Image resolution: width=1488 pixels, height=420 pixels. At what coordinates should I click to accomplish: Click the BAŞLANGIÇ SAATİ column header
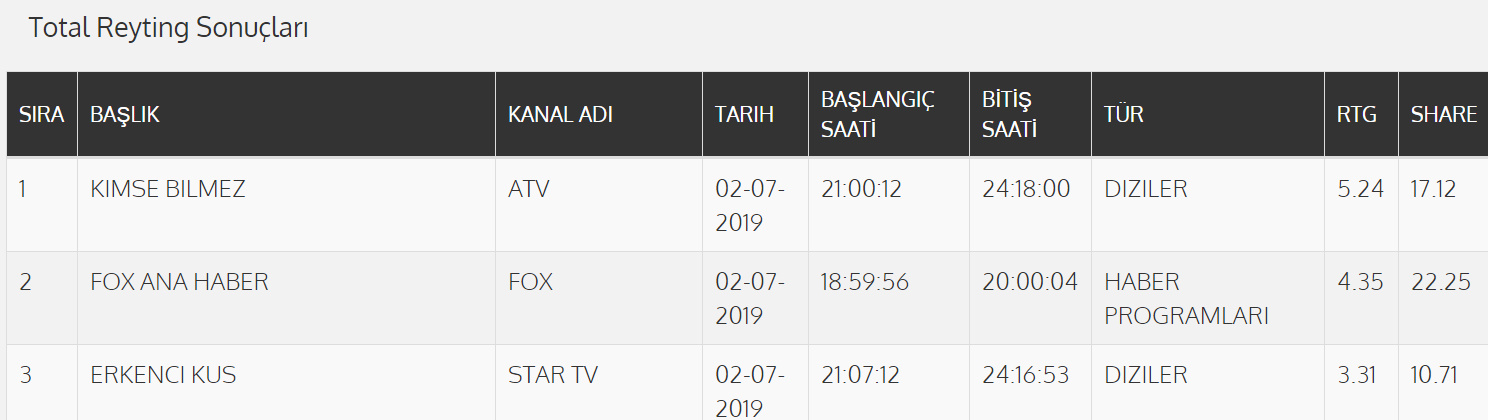877,114
